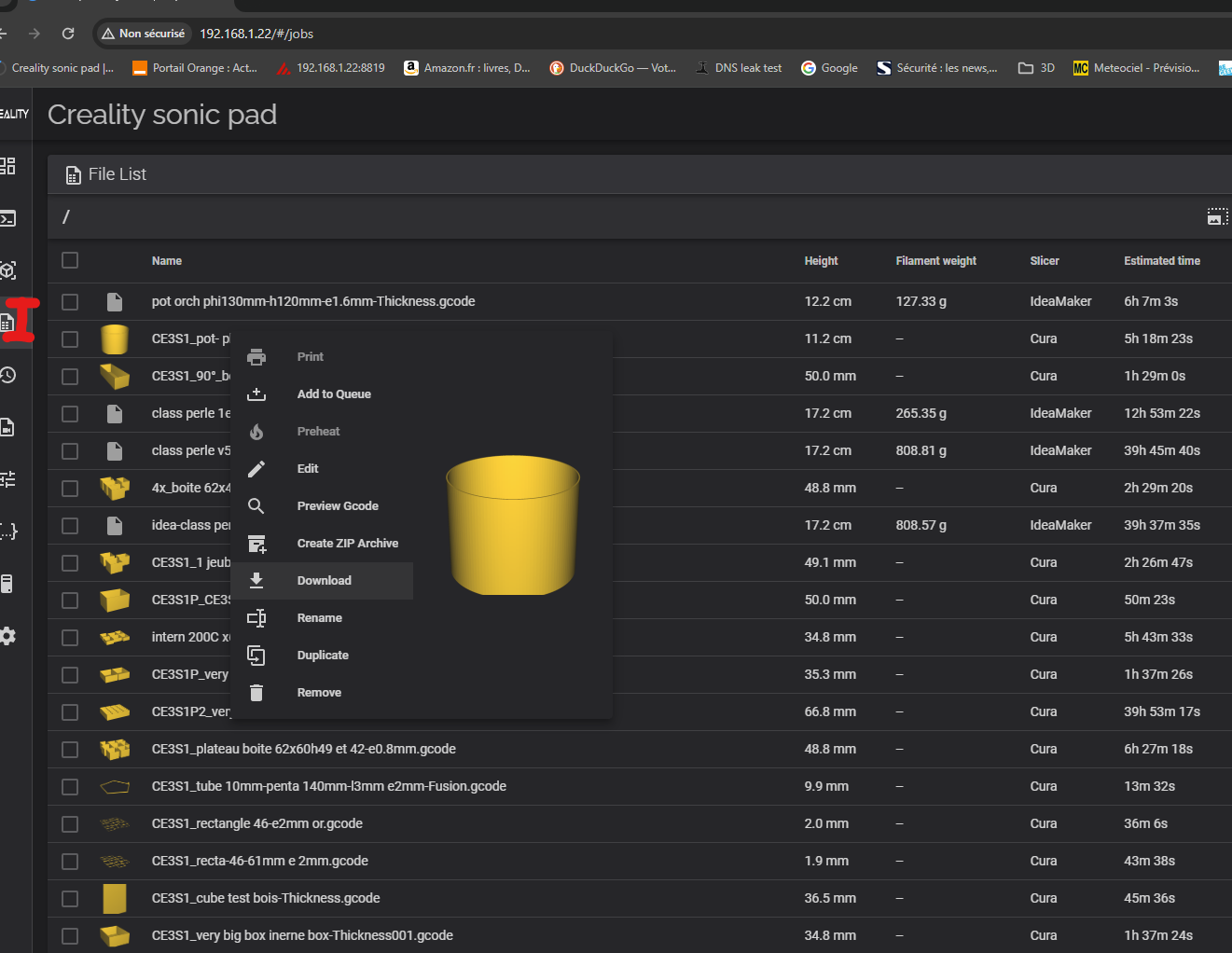Choose Duplicate from context menu

coord(322,656)
